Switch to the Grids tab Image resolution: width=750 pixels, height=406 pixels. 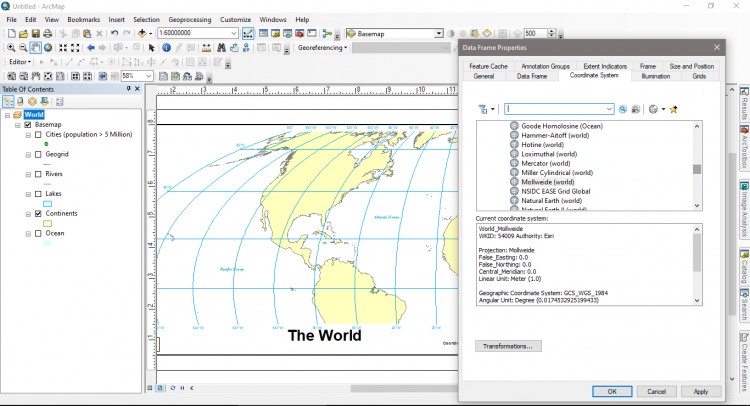click(x=699, y=77)
